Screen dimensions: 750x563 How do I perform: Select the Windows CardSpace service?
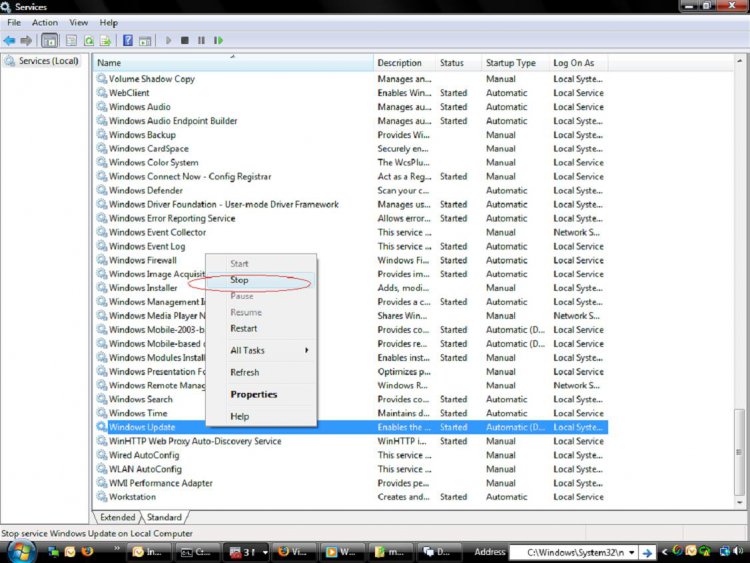[x=352, y=148]
